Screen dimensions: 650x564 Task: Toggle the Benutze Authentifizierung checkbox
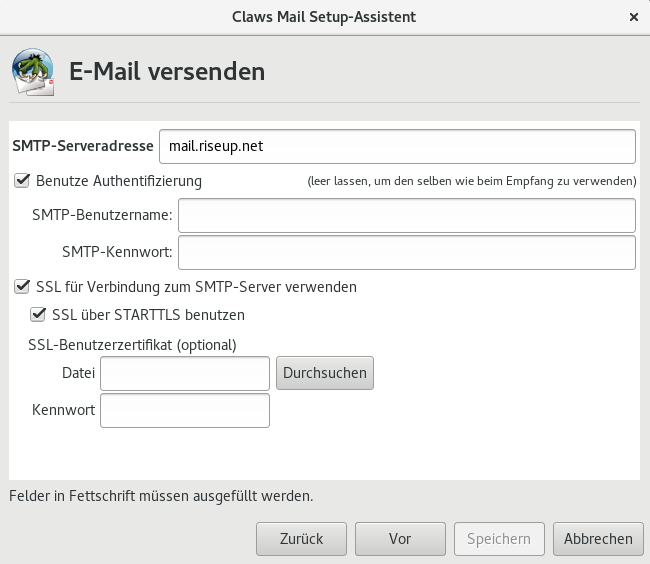click(x=22, y=181)
